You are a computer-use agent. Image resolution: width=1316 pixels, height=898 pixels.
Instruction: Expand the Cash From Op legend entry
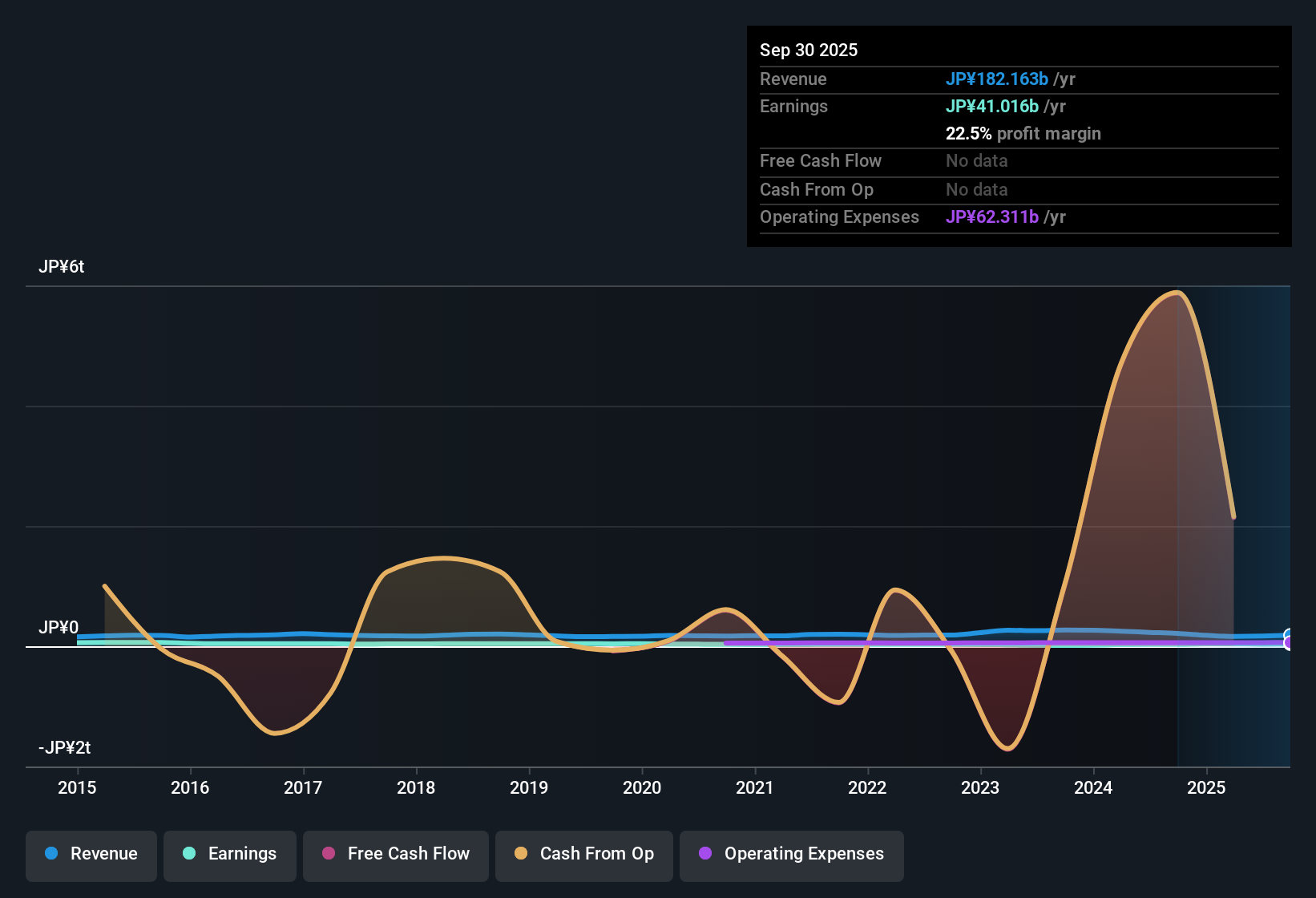click(583, 854)
